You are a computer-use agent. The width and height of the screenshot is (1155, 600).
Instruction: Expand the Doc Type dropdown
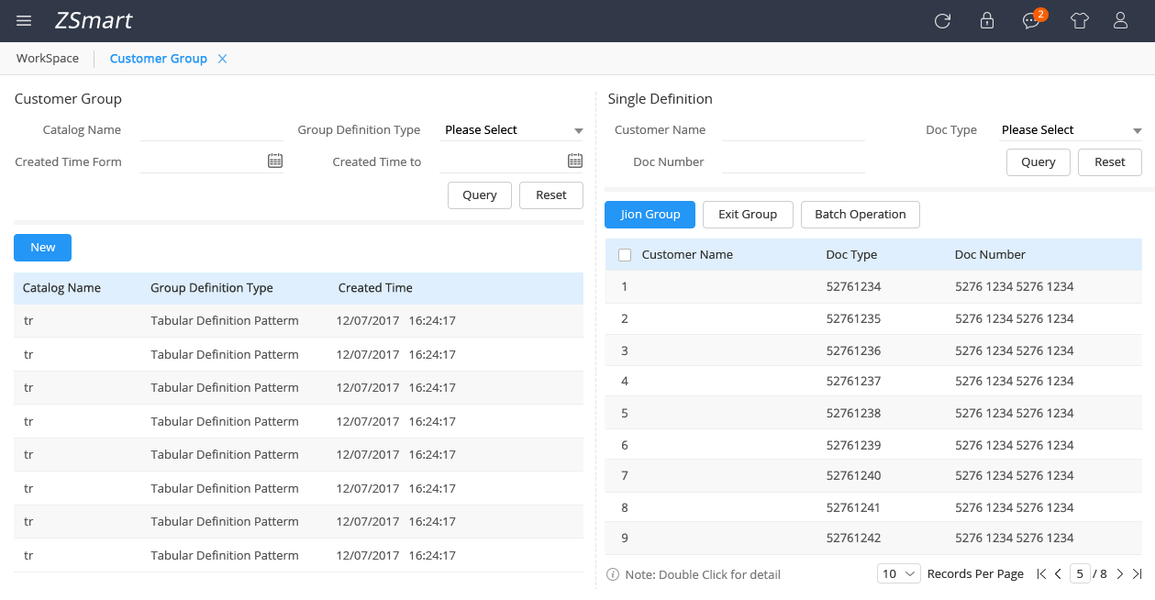tap(1070, 130)
